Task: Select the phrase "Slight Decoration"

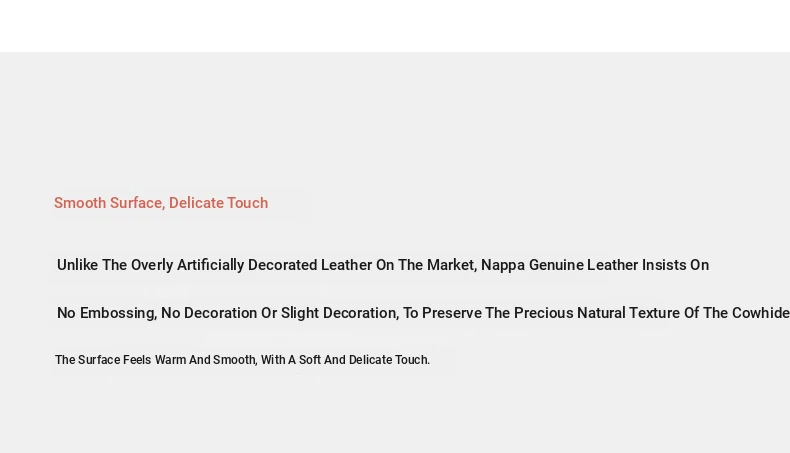Action: click(x=339, y=313)
